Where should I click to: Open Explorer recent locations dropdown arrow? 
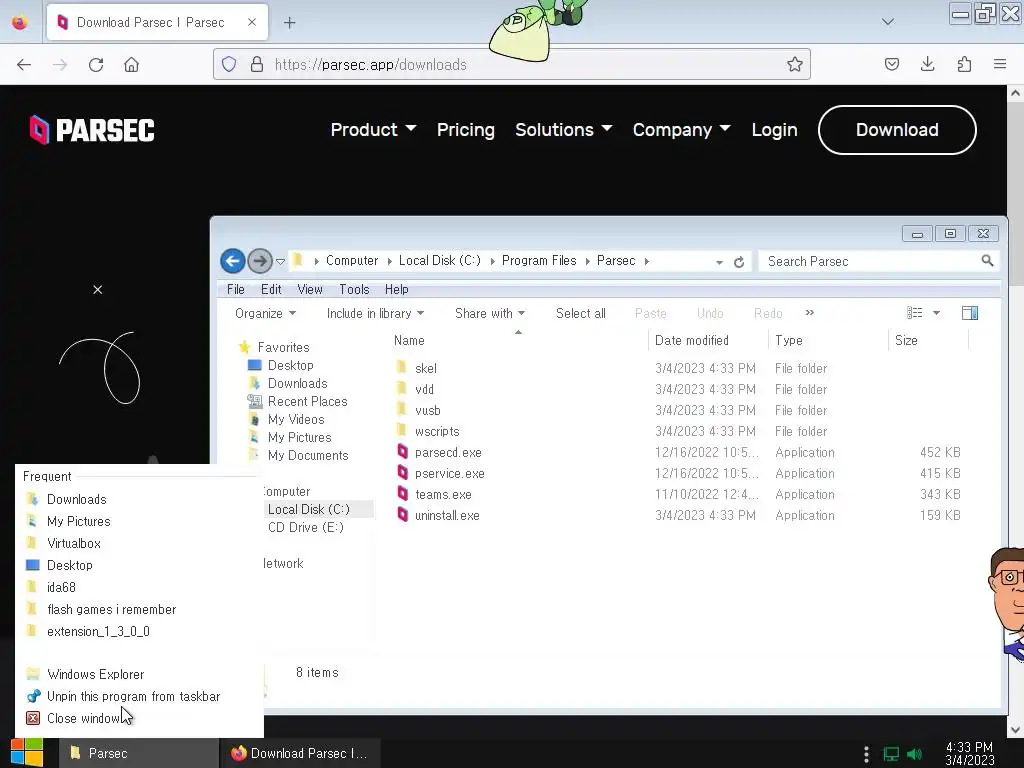point(280,261)
